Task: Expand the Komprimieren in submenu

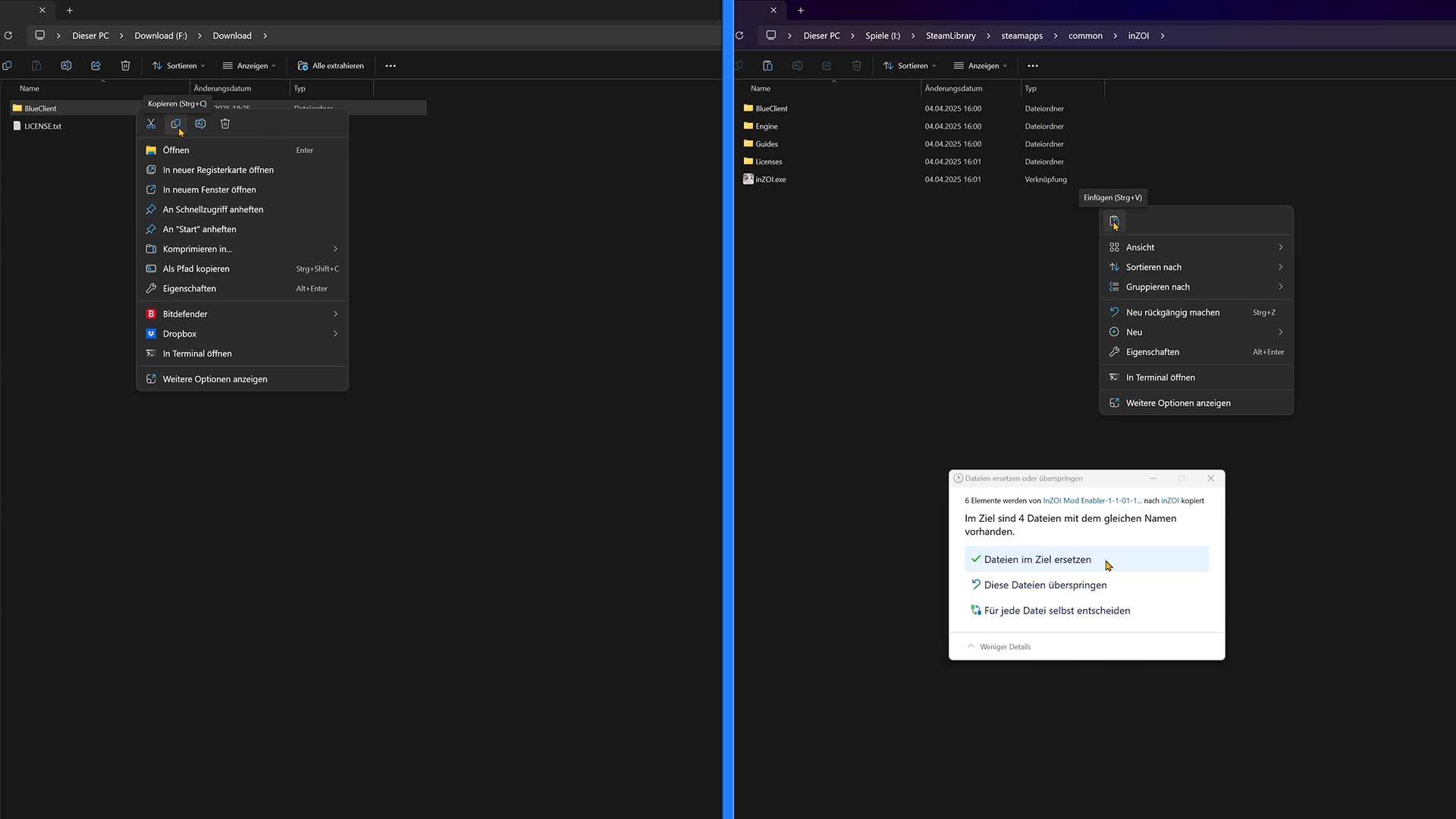Action: pyautogui.click(x=335, y=249)
